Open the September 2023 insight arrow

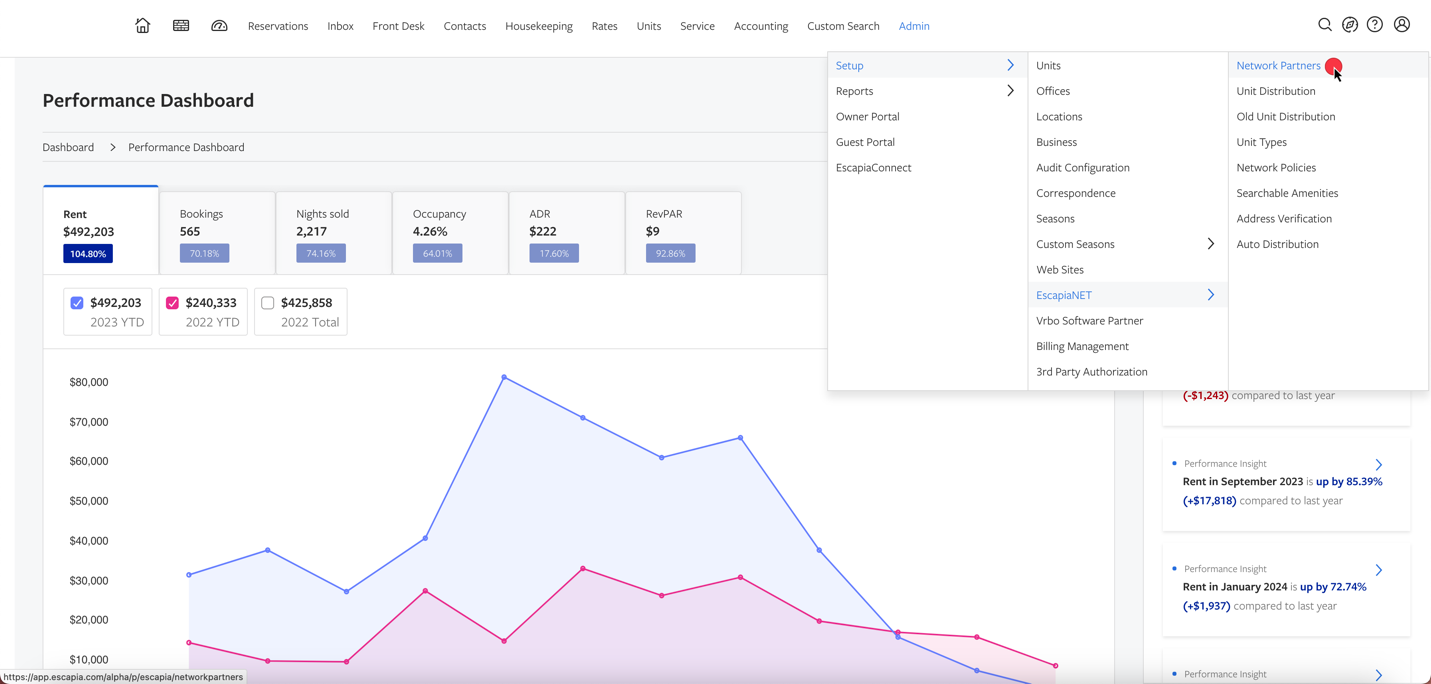[x=1379, y=465]
